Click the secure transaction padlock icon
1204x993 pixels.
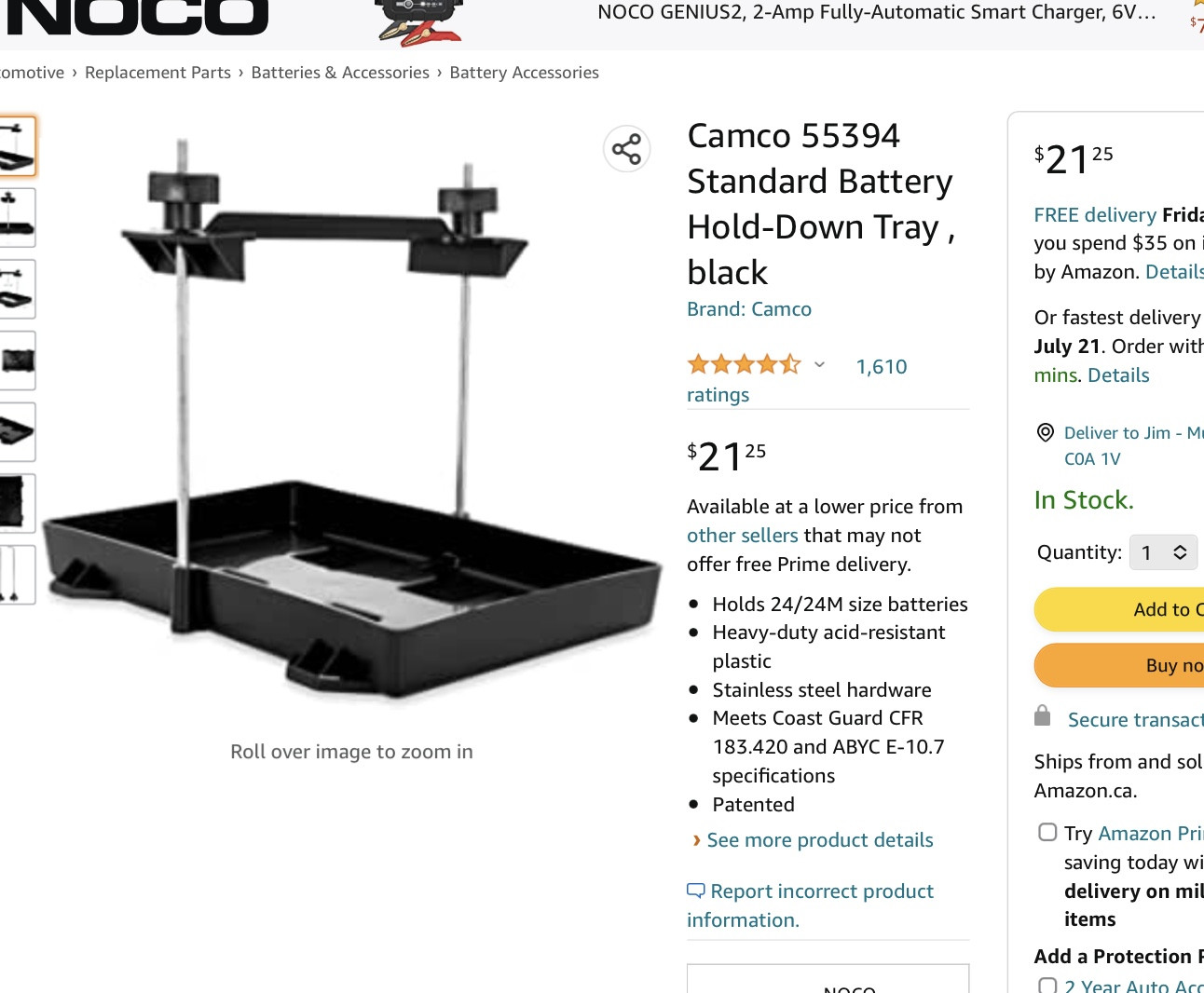[1043, 715]
